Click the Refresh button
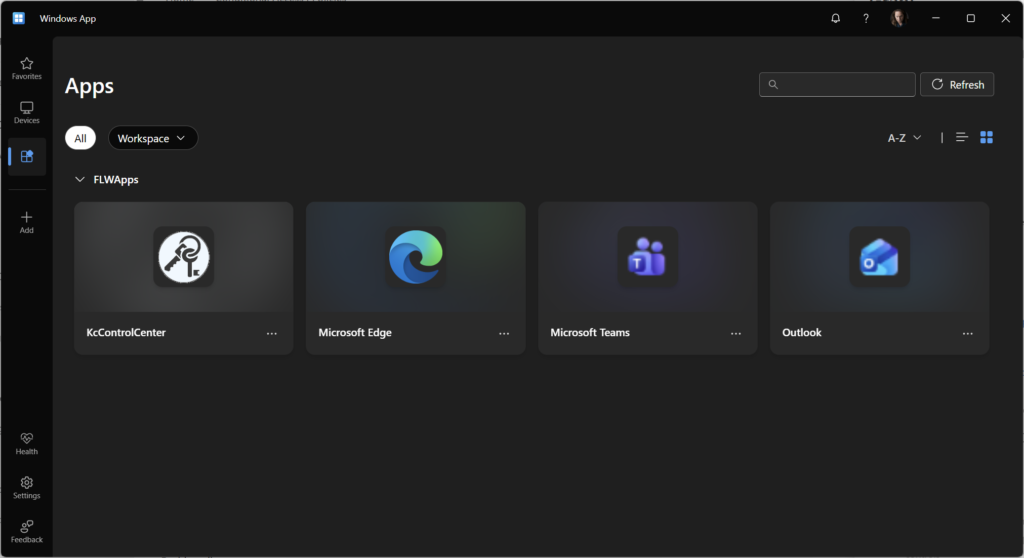 (957, 85)
